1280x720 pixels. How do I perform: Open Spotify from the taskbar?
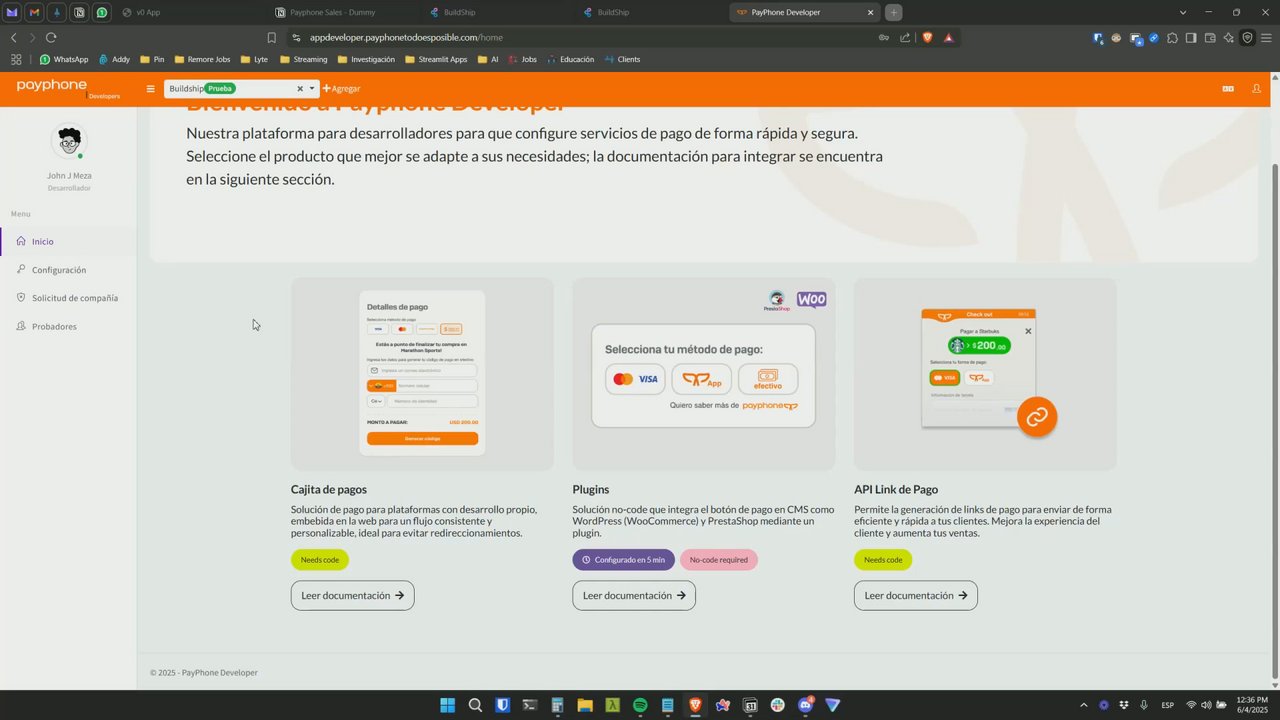640,705
